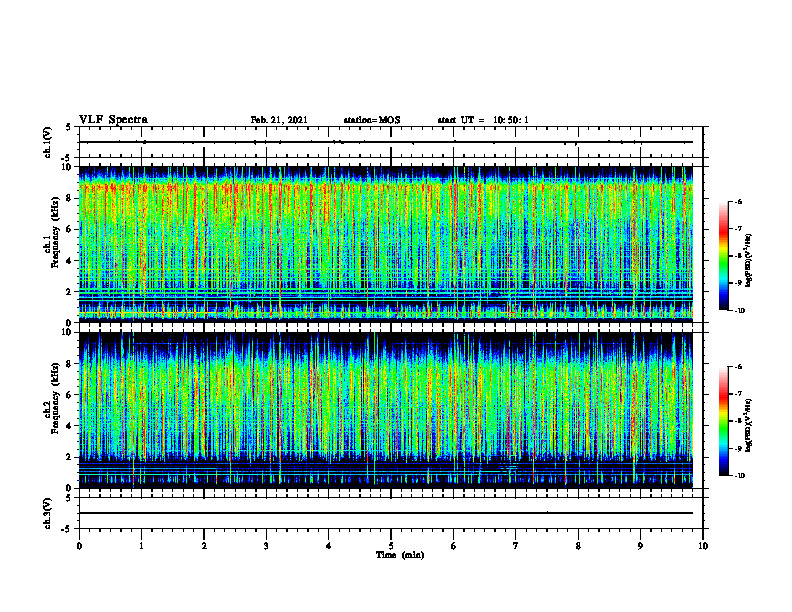Click the "4" kHz tick of ch.2 spectrogram
The height and width of the screenshot is (612, 792).
70,426
